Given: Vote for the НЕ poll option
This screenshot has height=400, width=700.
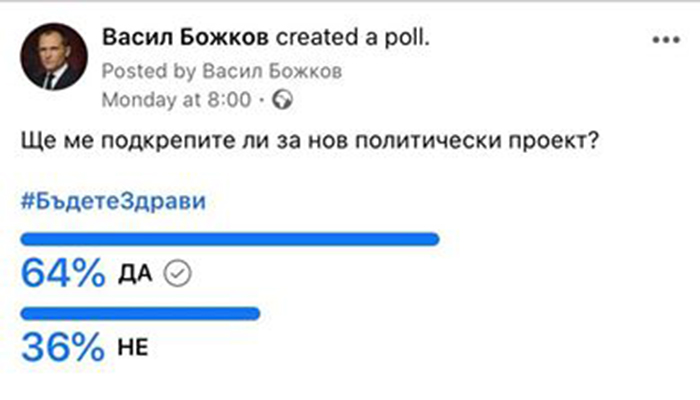Looking at the screenshot, I should tap(133, 347).
